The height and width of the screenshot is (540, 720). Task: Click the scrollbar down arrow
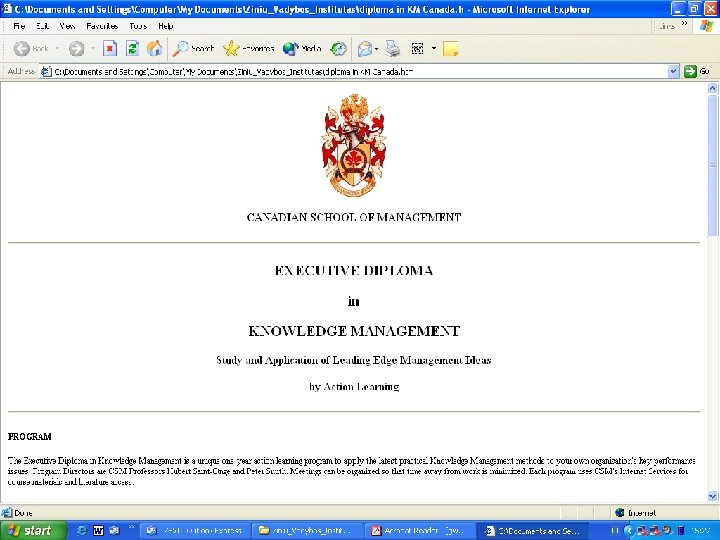click(713, 496)
